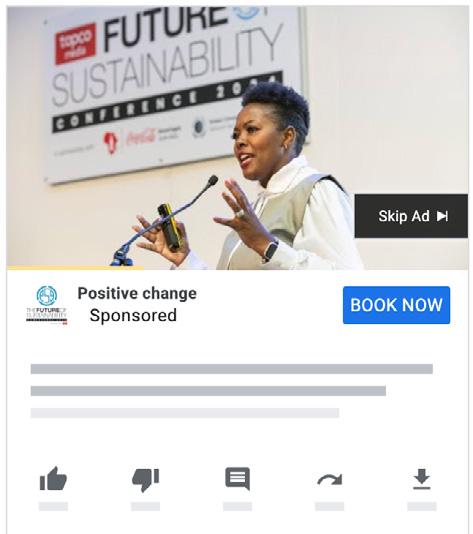
Task: Click the first gray placeholder title line
Action: click(232, 369)
